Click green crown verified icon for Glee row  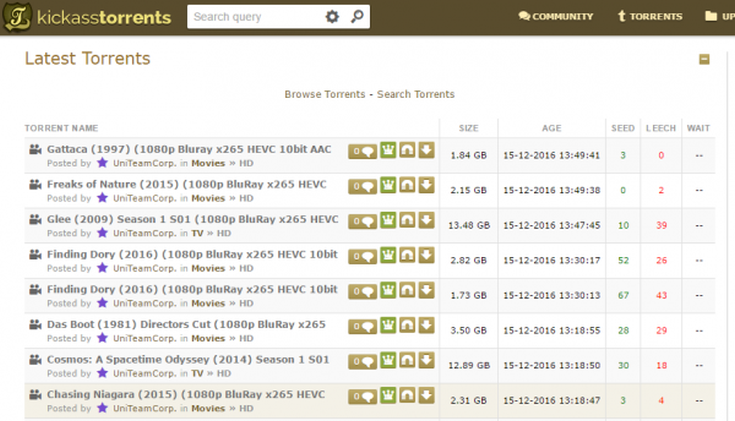387,220
